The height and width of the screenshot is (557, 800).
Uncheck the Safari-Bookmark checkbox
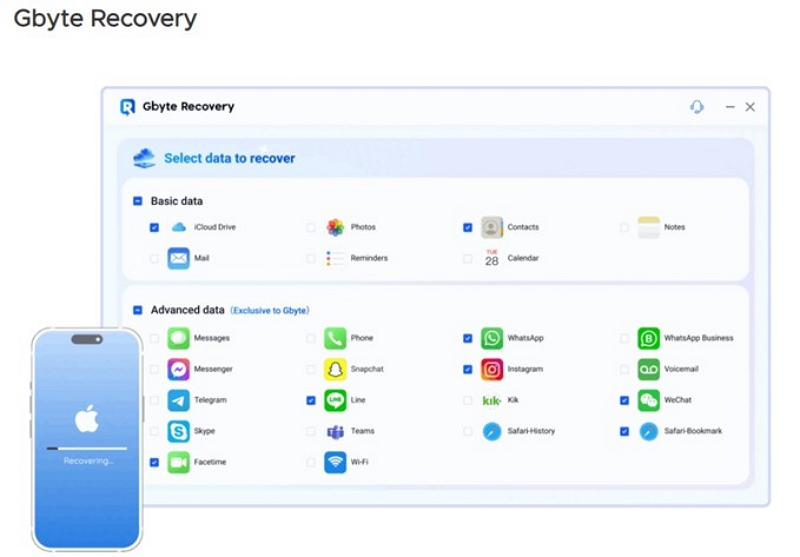(x=624, y=432)
